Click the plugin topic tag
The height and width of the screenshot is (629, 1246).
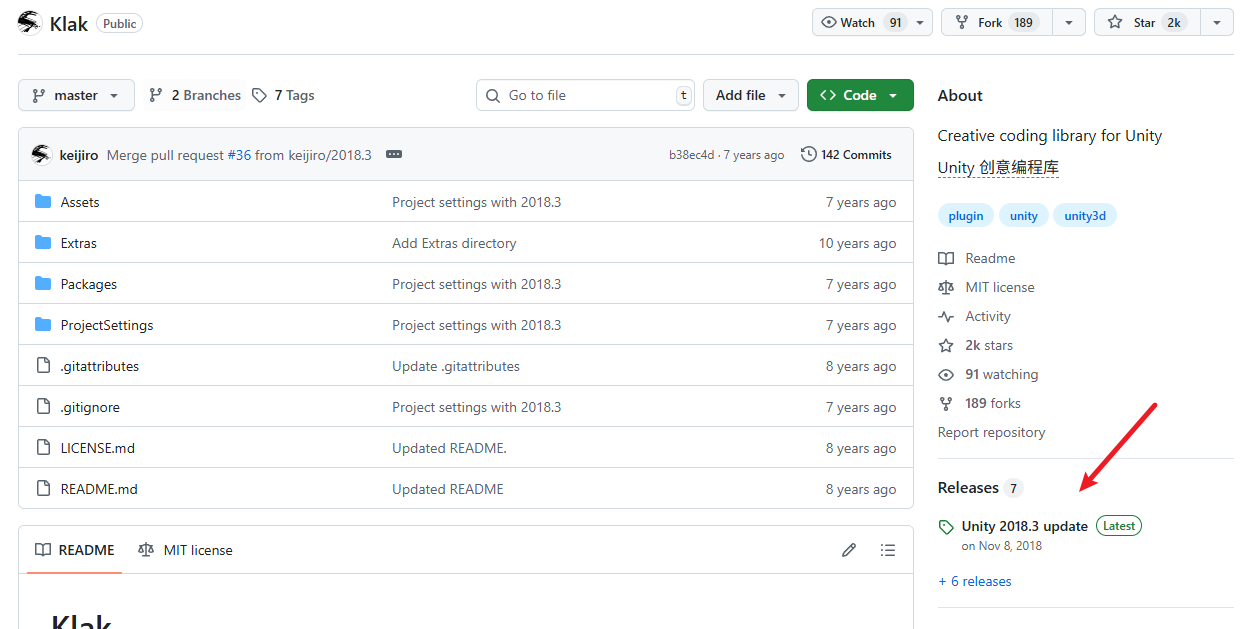[x=966, y=215]
